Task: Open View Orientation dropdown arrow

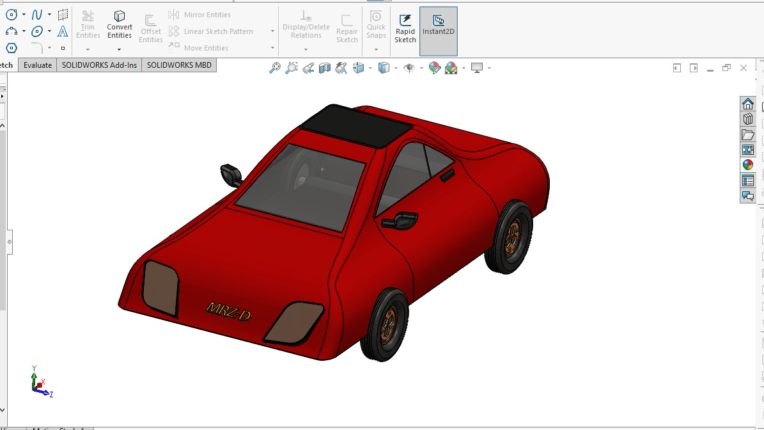Action: (370, 68)
